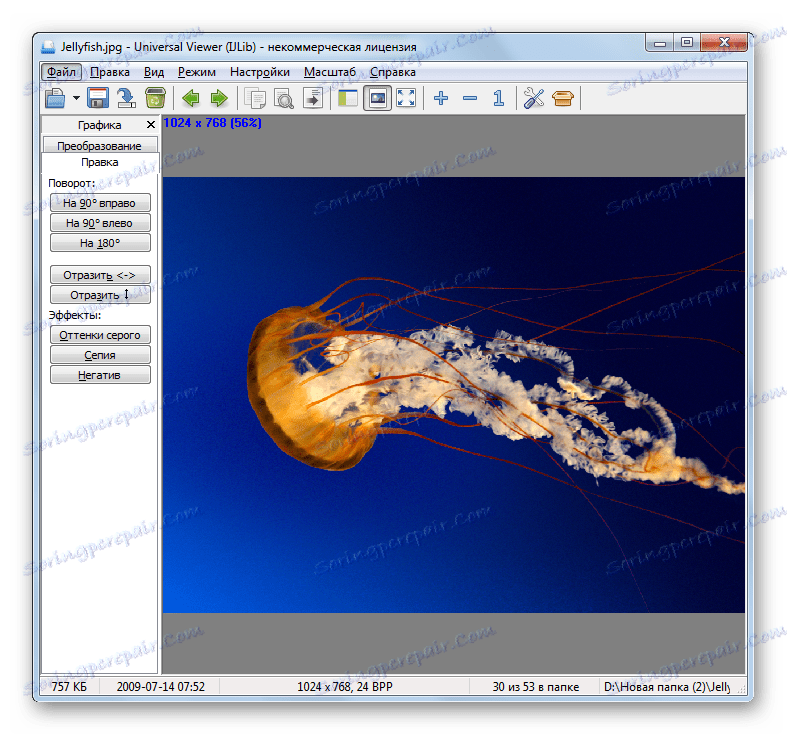Click the 30 из 53 в папке status entry
787x735 pixels.
pyautogui.click(x=536, y=686)
